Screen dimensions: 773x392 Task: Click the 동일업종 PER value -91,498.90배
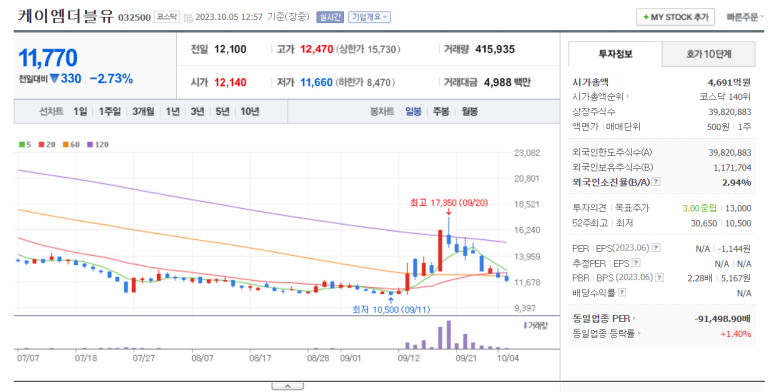click(723, 319)
